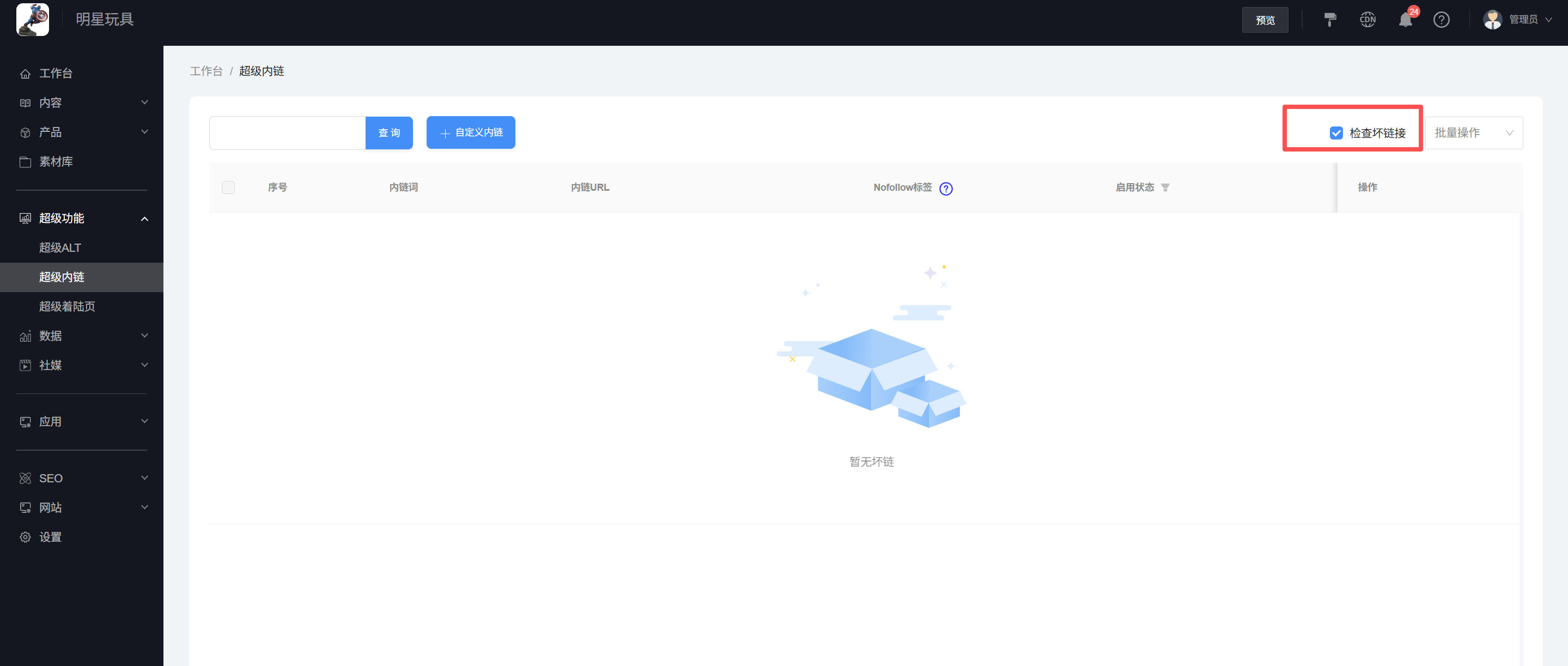1568x666 pixels.
Task: Open 超级ALT in the sidebar
Action: tap(59, 248)
